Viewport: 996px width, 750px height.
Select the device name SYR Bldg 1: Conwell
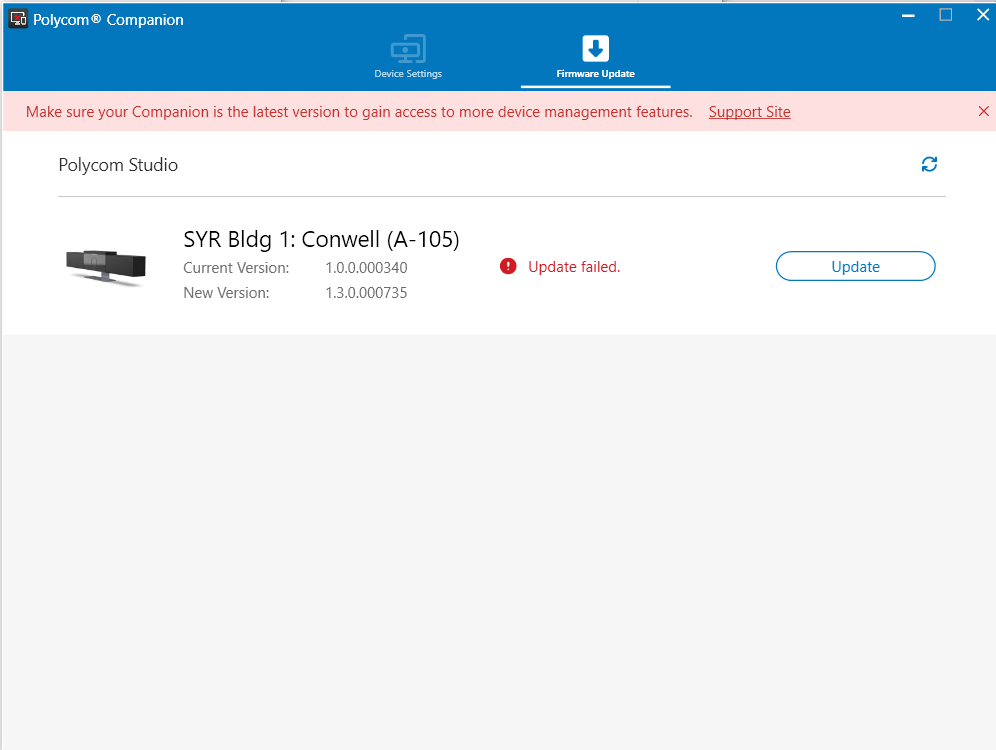pyautogui.click(x=320, y=239)
